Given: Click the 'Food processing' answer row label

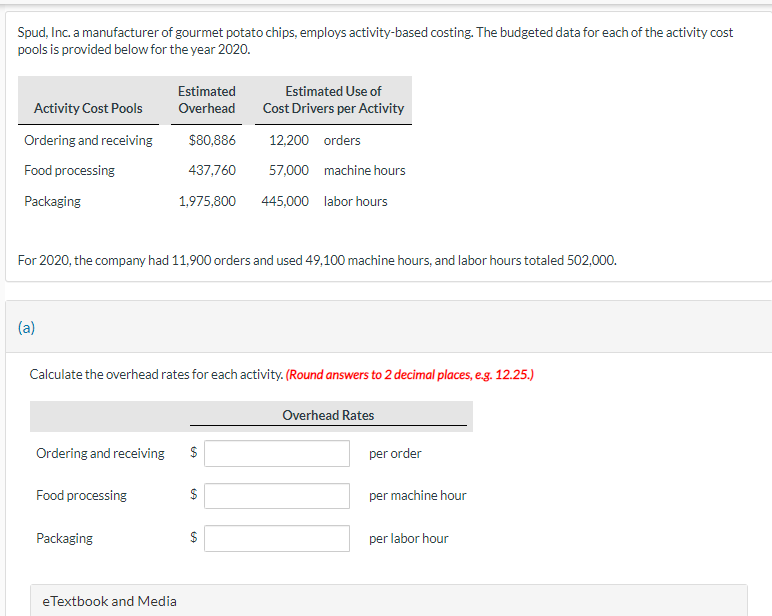Looking at the screenshot, I should click(81, 495).
